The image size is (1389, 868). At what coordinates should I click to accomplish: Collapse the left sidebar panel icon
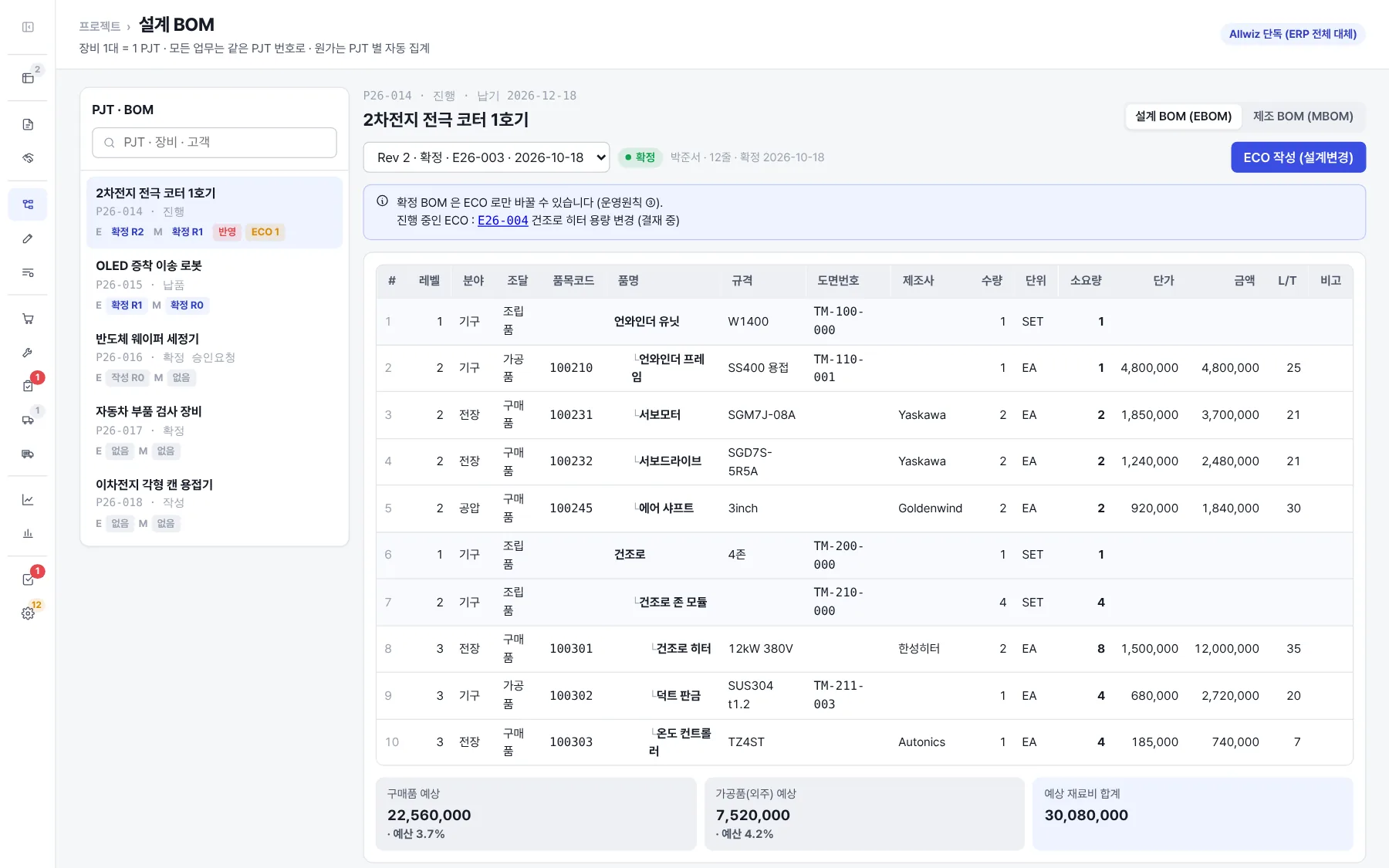click(28, 27)
